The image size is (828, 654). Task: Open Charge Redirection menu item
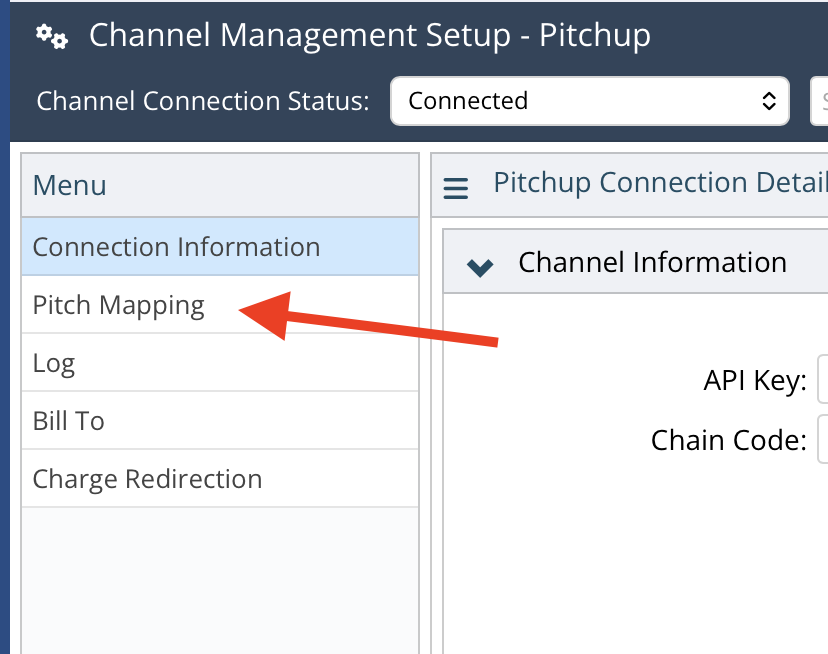click(220, 479)
